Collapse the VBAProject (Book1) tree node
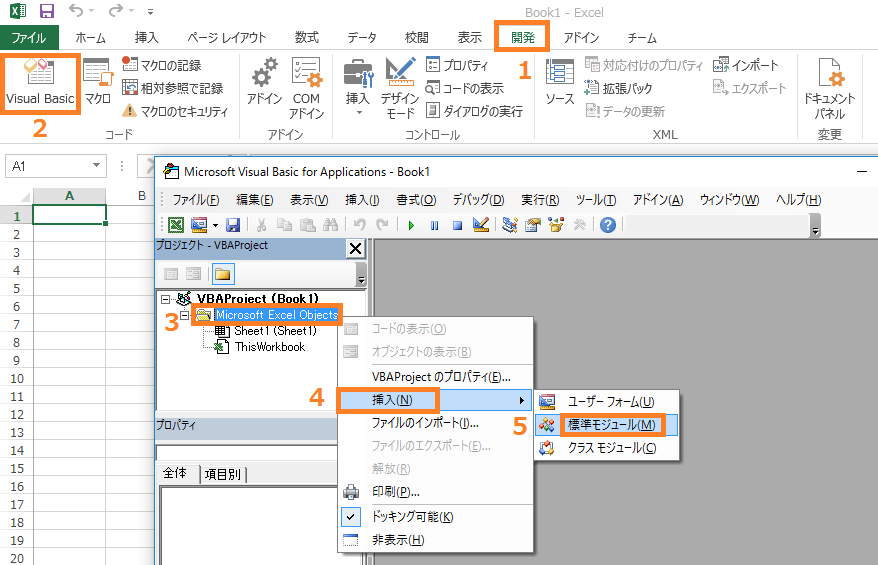 tap(166, 298)
